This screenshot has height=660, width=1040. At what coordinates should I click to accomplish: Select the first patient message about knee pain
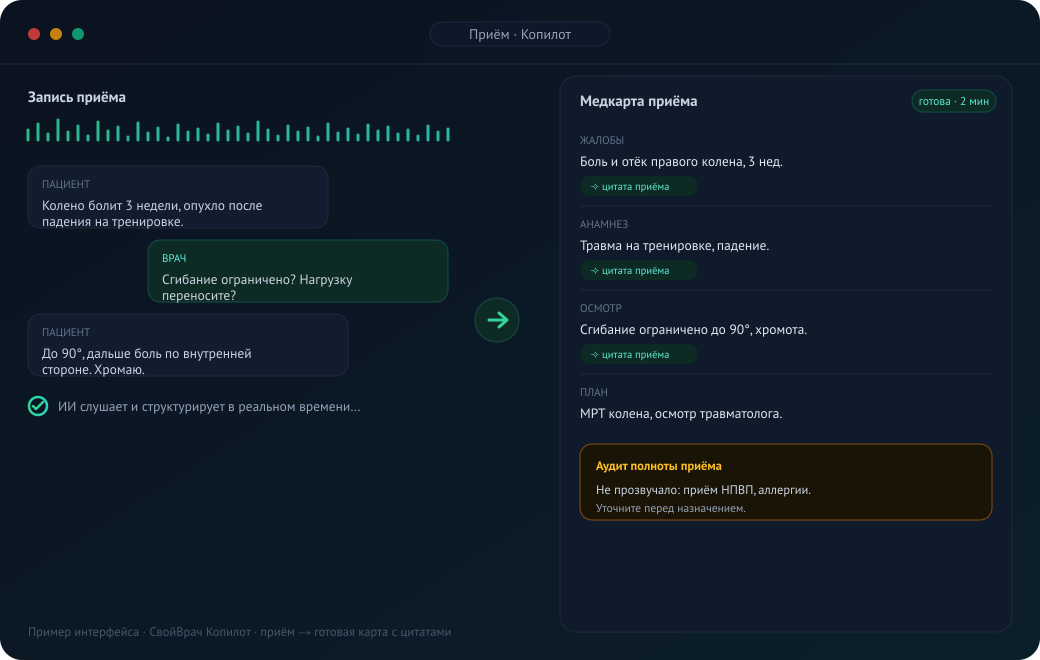point(178,197)
